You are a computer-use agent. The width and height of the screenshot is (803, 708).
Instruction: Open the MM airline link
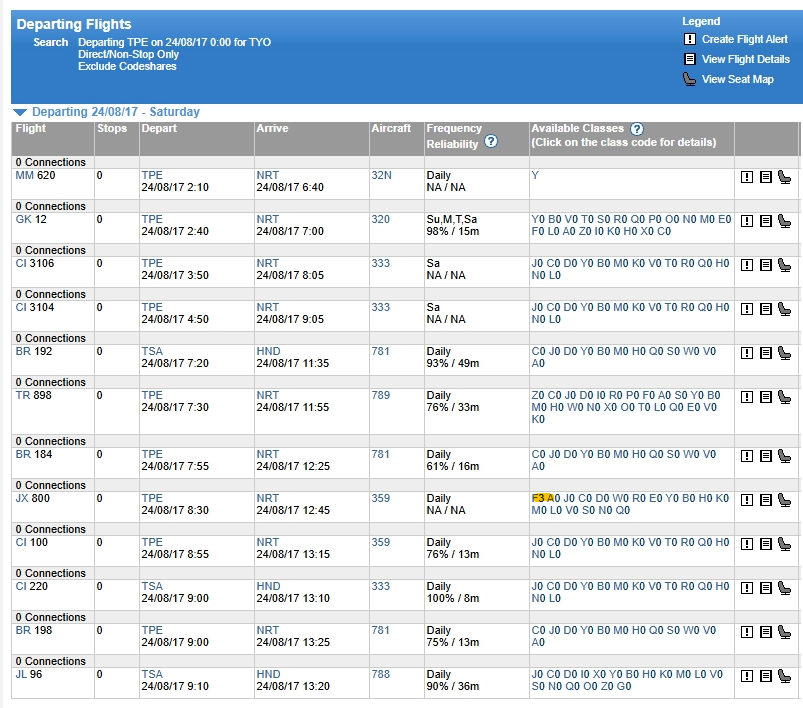point(24,175)
